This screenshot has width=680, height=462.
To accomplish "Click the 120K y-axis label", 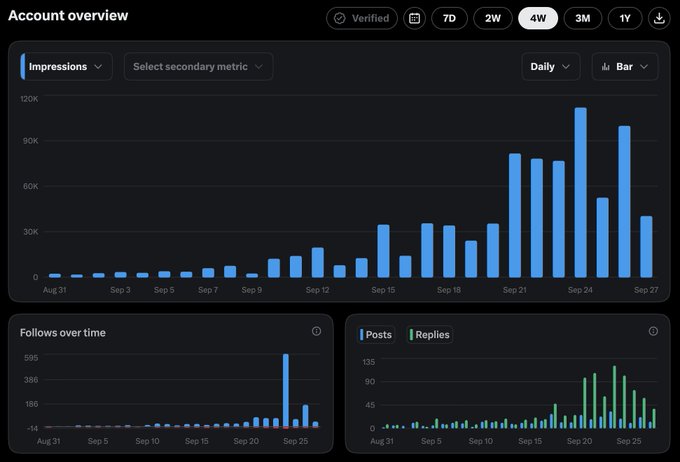I will click(x=29, y=99).
